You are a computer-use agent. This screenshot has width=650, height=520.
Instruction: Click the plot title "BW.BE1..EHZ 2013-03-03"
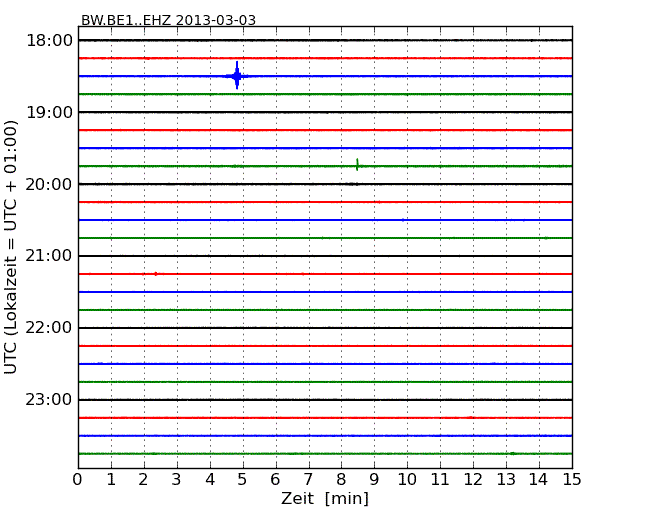[168, 20]
